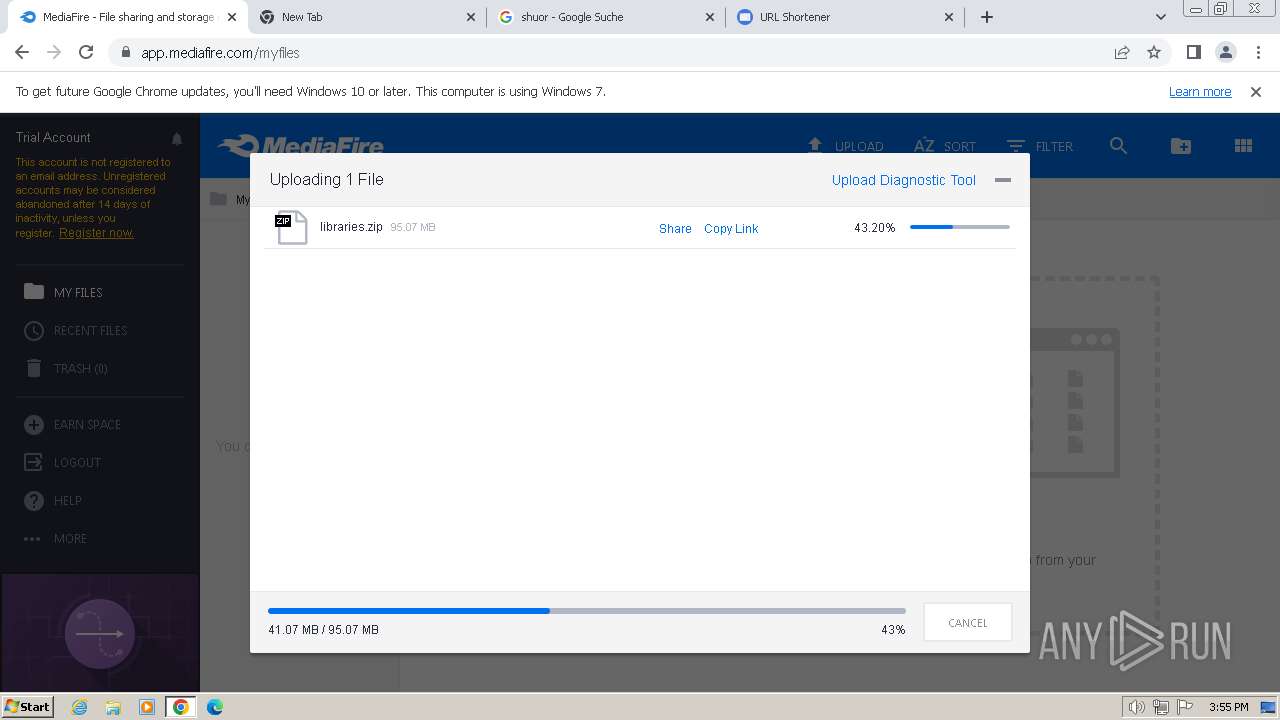
Task: Open Microsoft Edge from the taskbar
Action: [215, 707]
